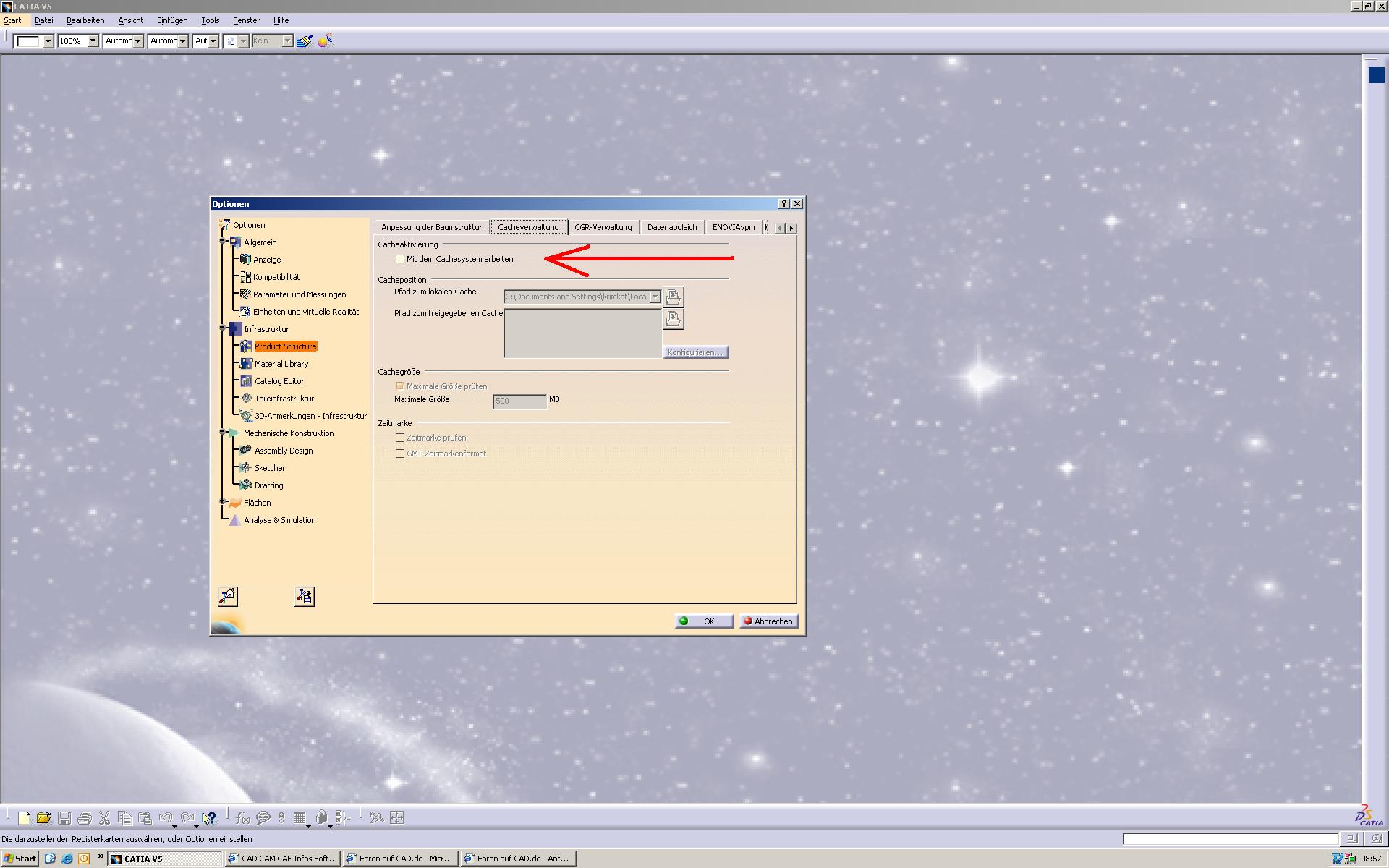Click the Maximale Größe input field

[519, 401]
